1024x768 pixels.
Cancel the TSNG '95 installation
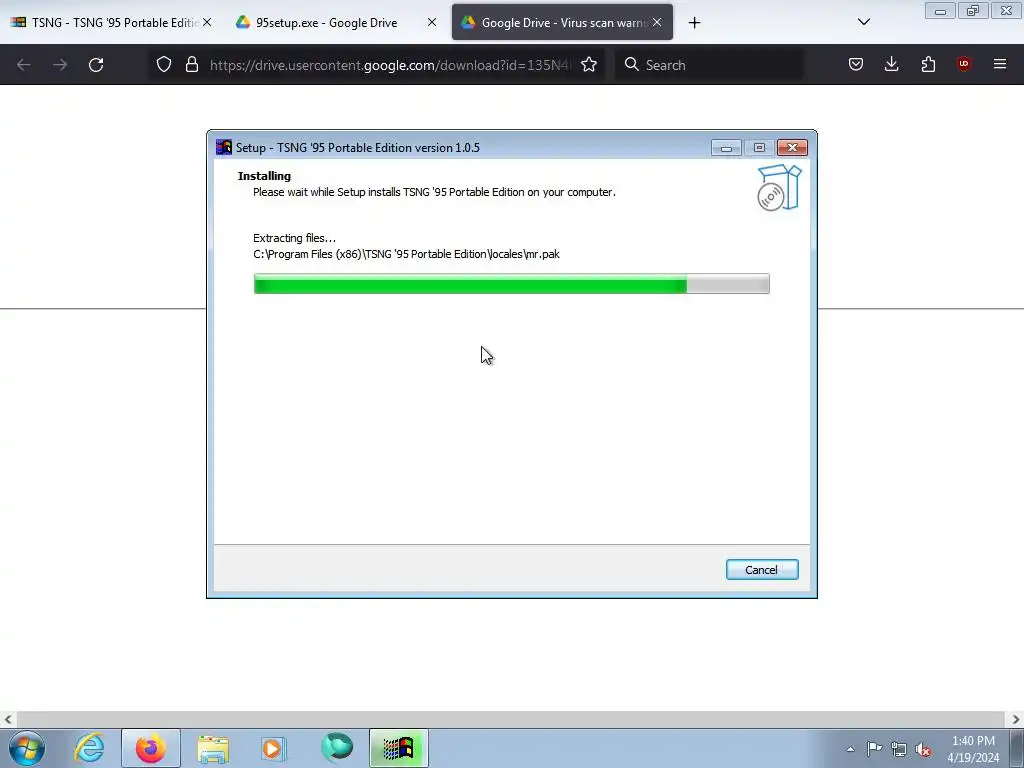(761, 569)
